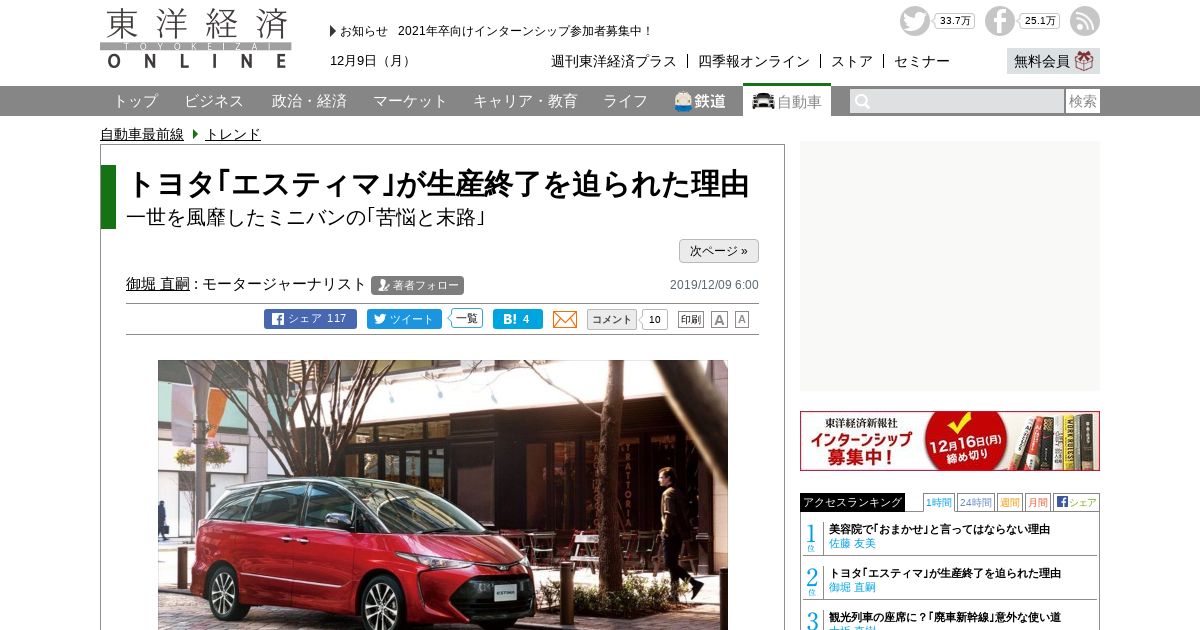Open the トップ navigation tab
Image resolution: width=1200 pixels, height=630 pixels.
(135, 101)
